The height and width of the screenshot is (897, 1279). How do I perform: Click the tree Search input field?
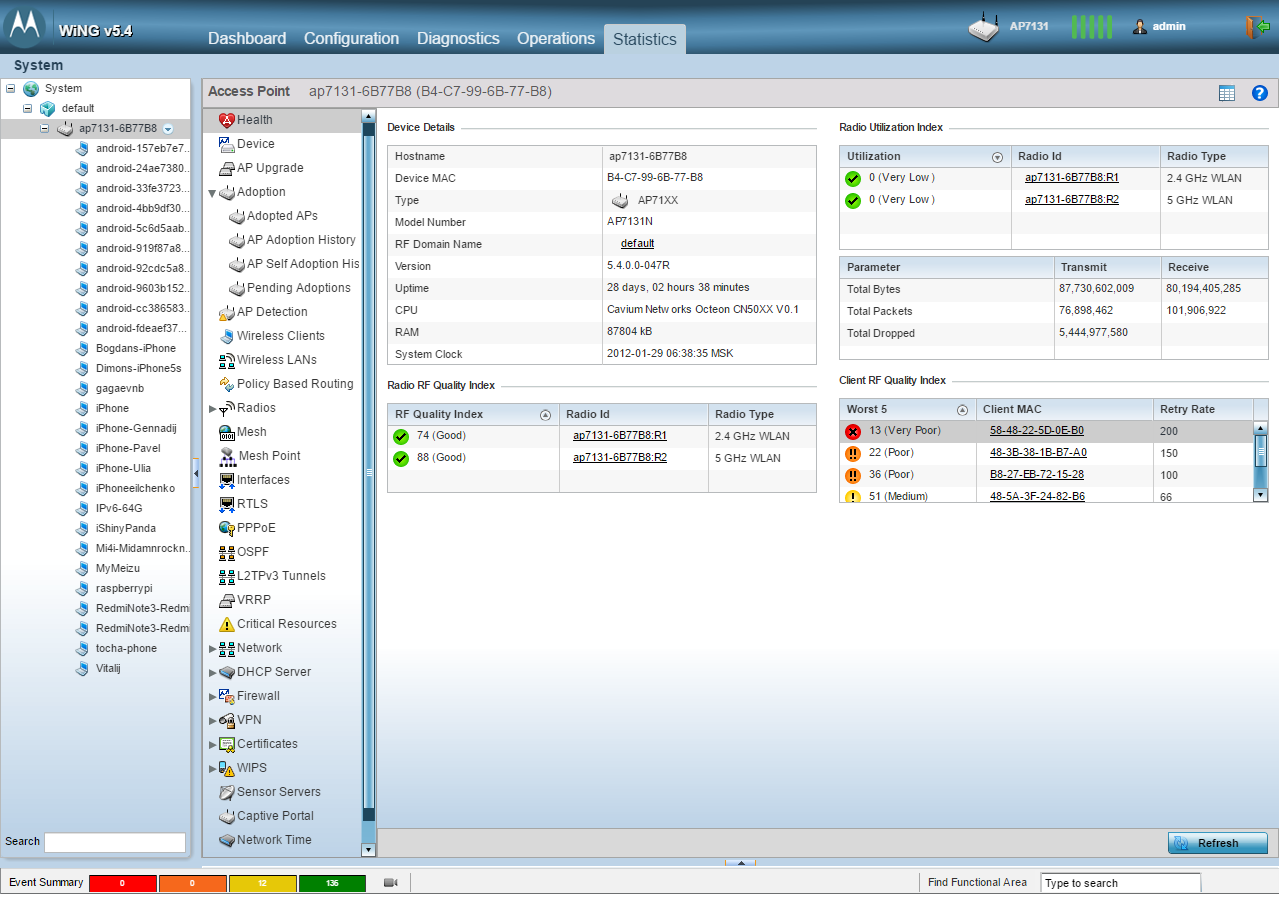[x=115, y=842]
